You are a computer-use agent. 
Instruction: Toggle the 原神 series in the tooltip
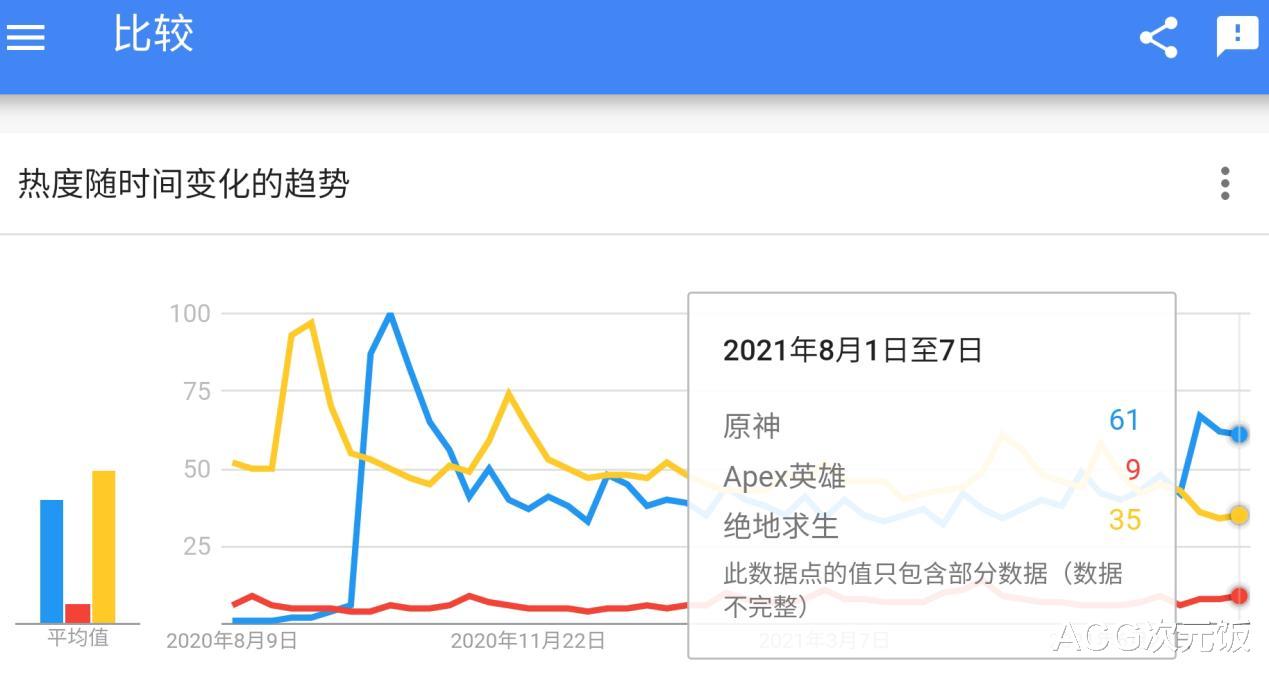pyautogui.click(x=751, y=426)
